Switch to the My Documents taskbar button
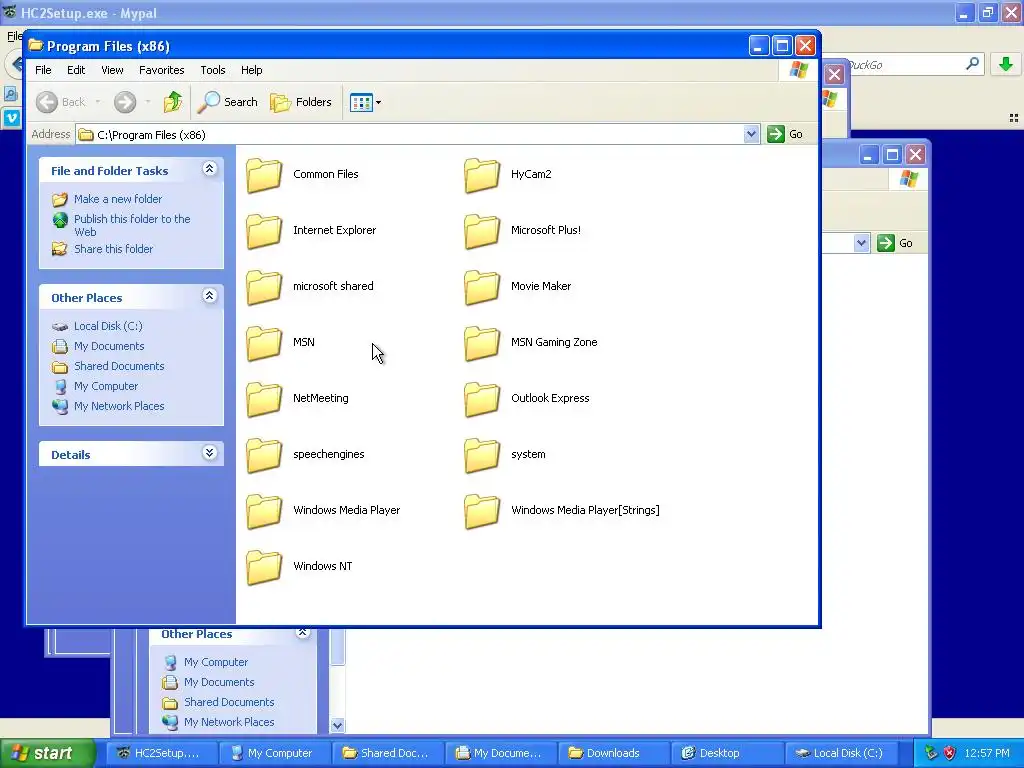This screenshot has width=1024, height=768. [501, 753]
